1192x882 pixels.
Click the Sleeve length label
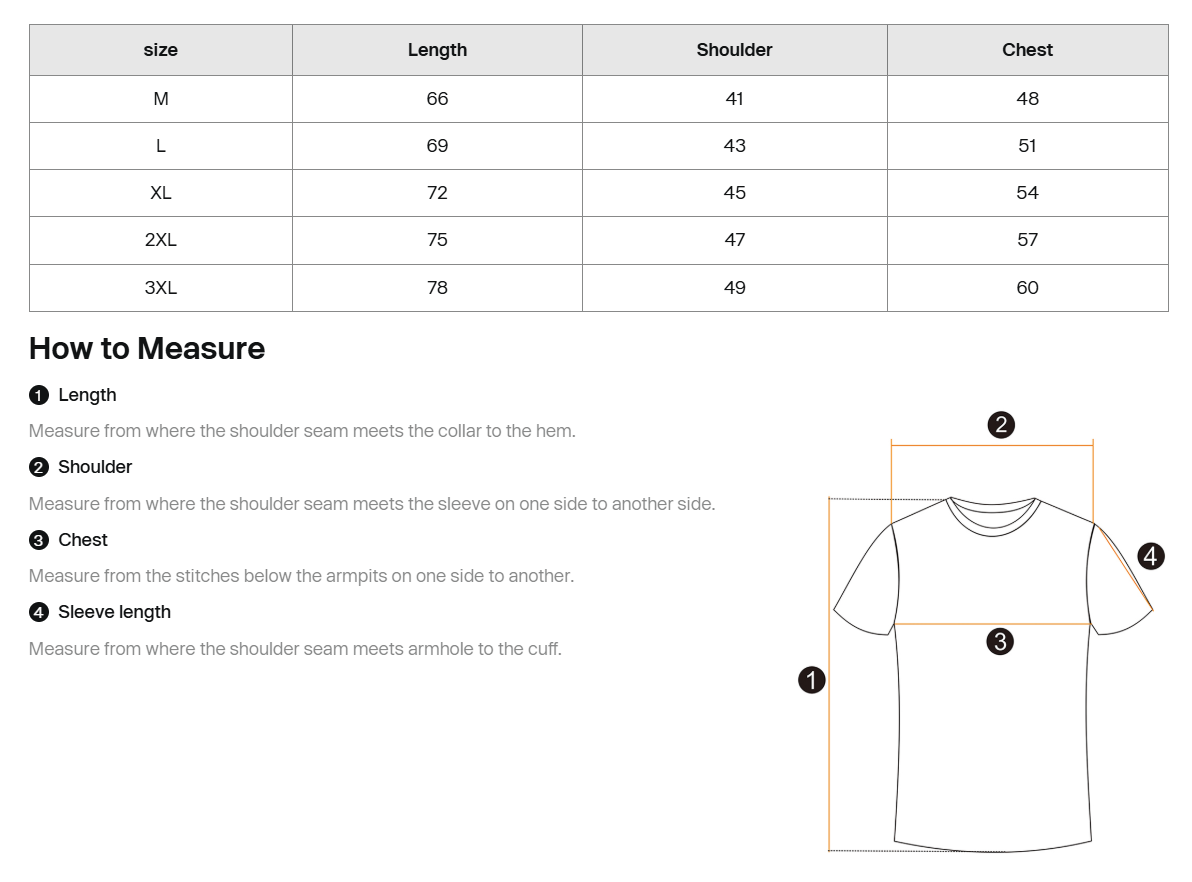pyautogui.click(x=114, y=612)
